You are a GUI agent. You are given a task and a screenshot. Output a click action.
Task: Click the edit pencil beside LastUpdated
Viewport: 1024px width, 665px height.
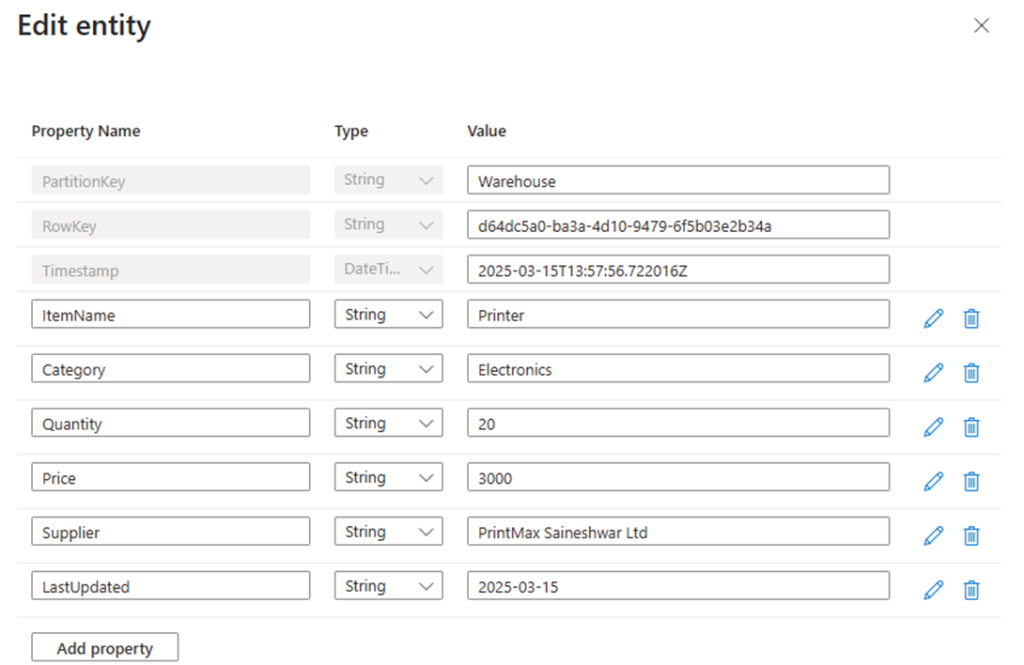coord(933,590)
